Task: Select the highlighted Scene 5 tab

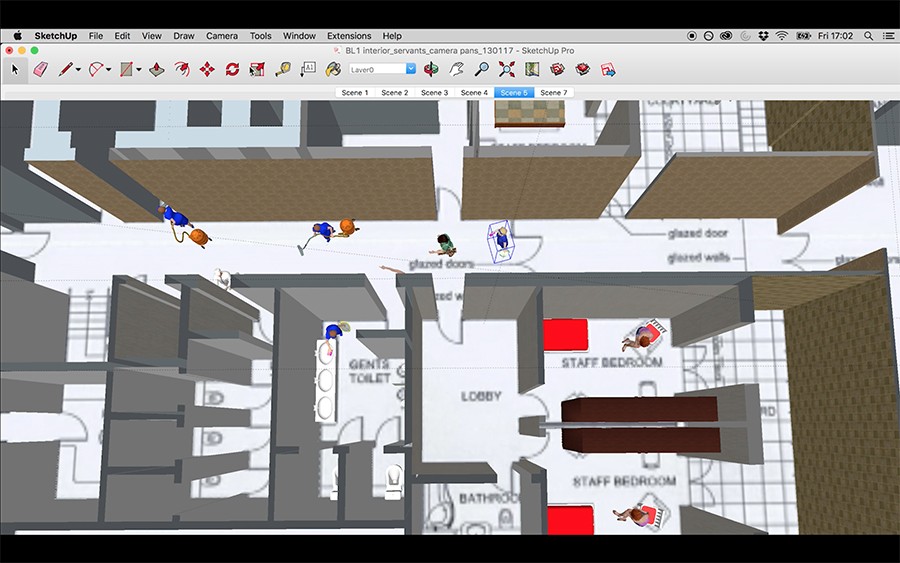Action: 514,92
